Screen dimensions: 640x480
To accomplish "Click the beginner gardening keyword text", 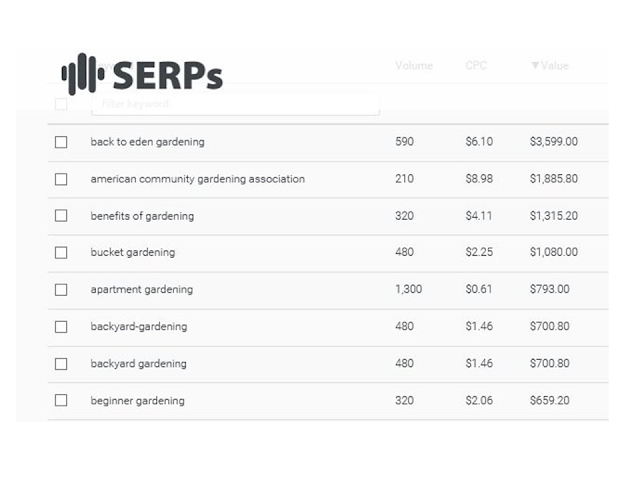I will (137, 401).
